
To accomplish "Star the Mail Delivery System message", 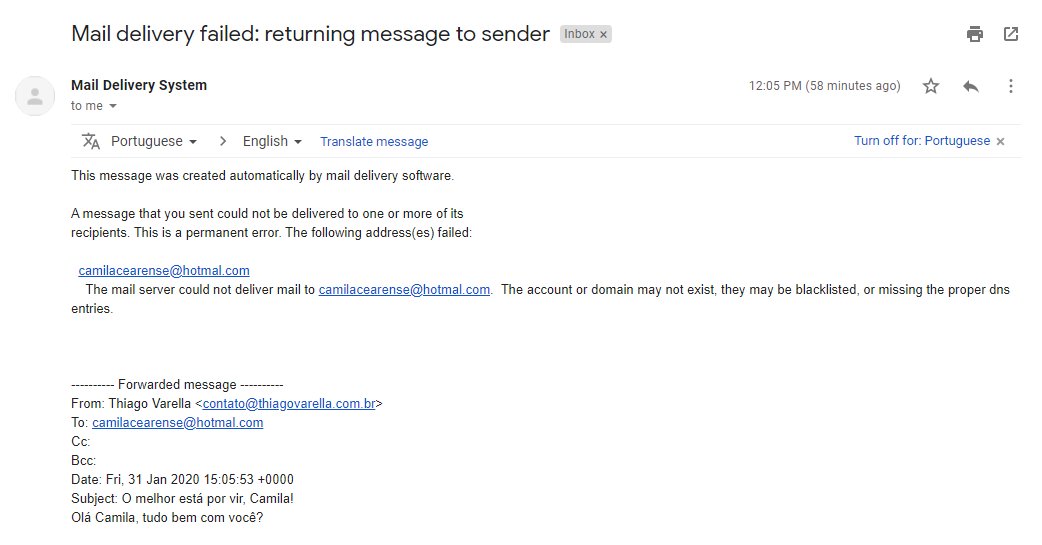I will (931, 86).
